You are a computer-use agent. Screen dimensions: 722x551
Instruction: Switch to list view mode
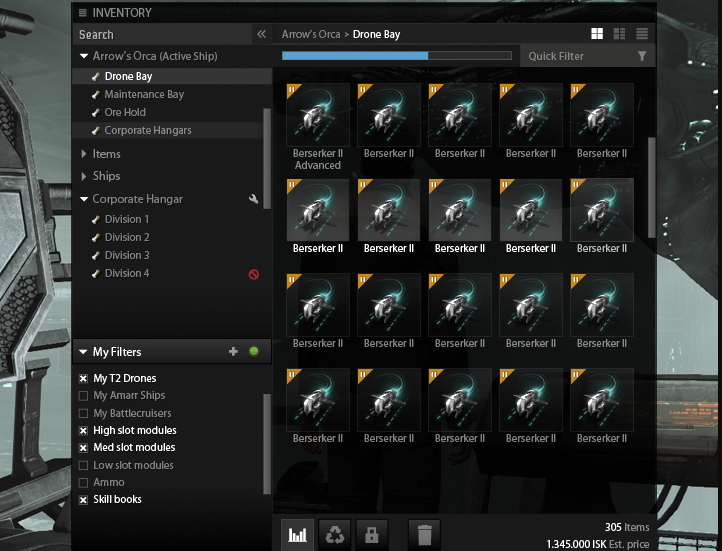642,34
